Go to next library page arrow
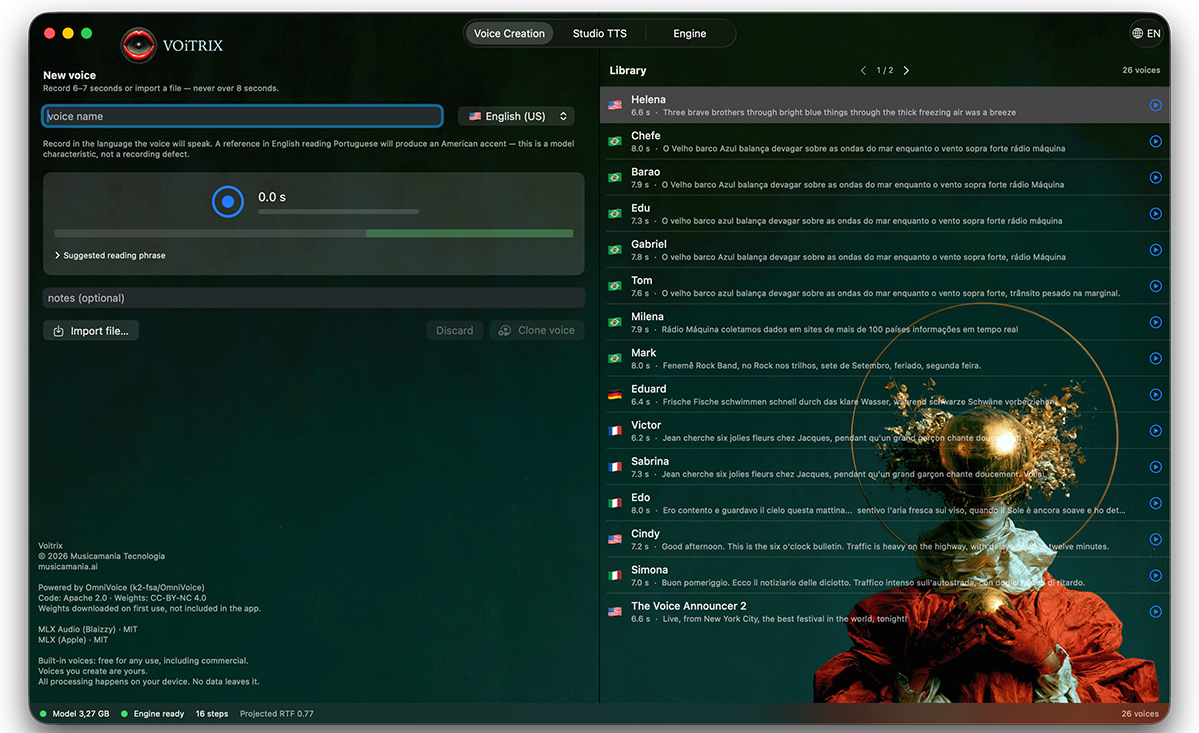The width and height of the screenshot is (1199, 733). (906, 70)
